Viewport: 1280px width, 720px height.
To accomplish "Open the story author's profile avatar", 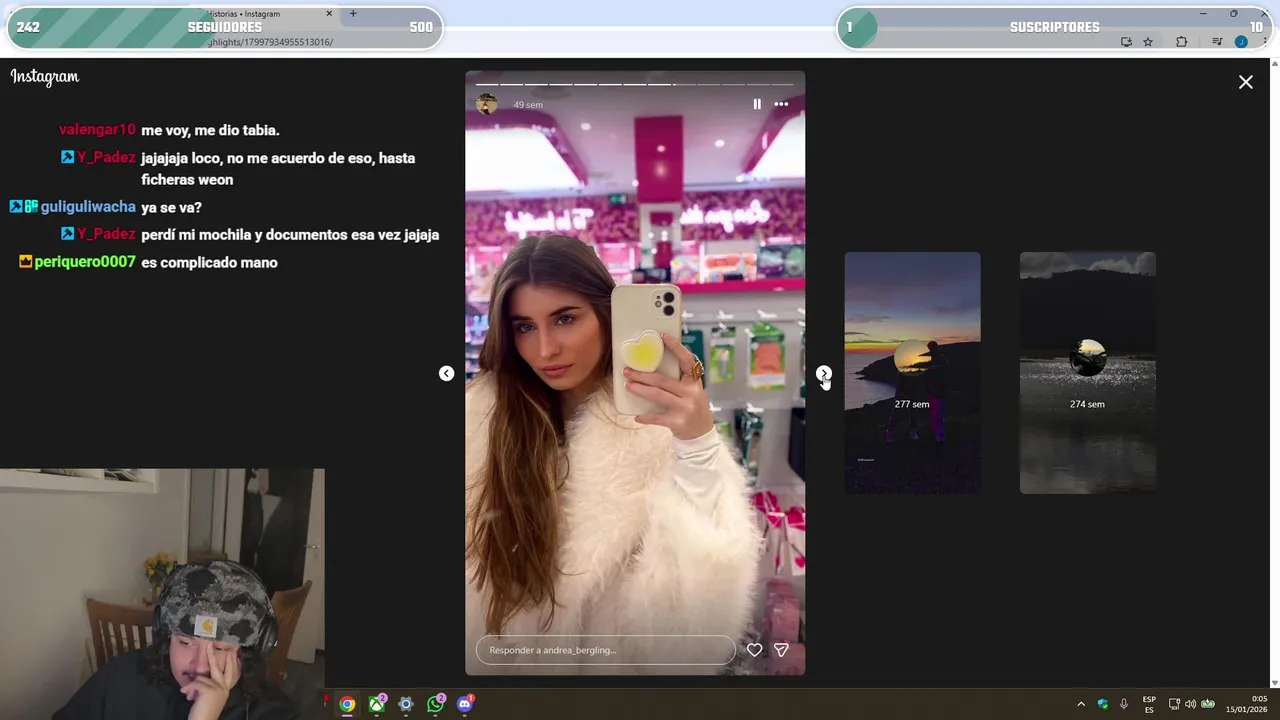I will 487,104.
